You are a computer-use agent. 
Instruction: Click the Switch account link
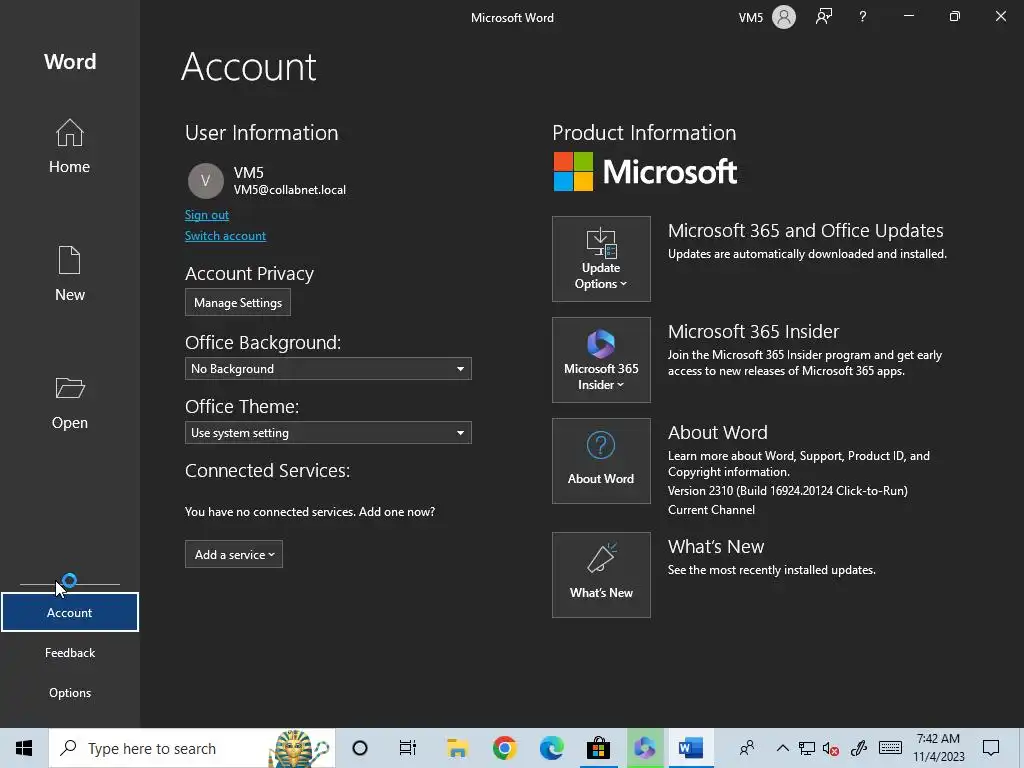click(225, 236)
